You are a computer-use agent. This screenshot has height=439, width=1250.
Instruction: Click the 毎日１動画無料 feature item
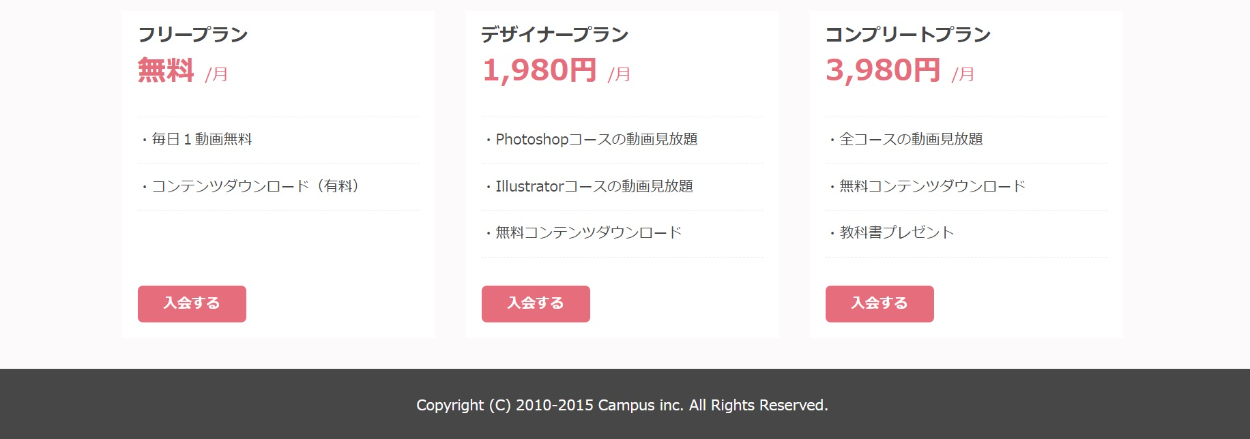click(196, 139)
